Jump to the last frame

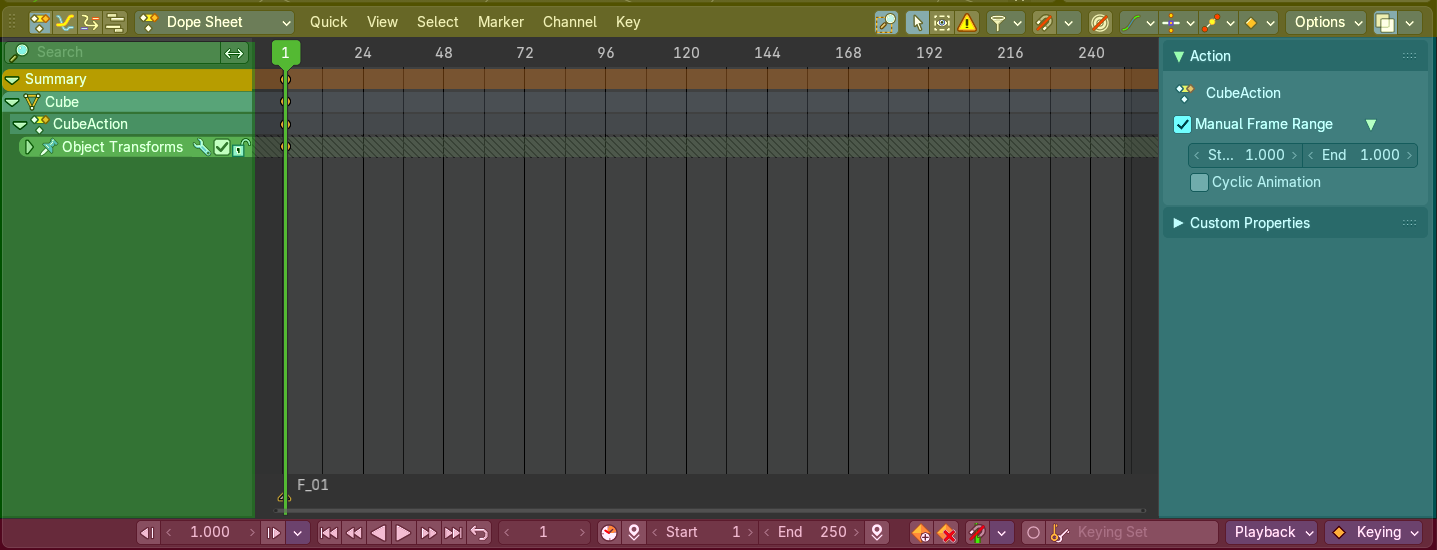point(453,533)
